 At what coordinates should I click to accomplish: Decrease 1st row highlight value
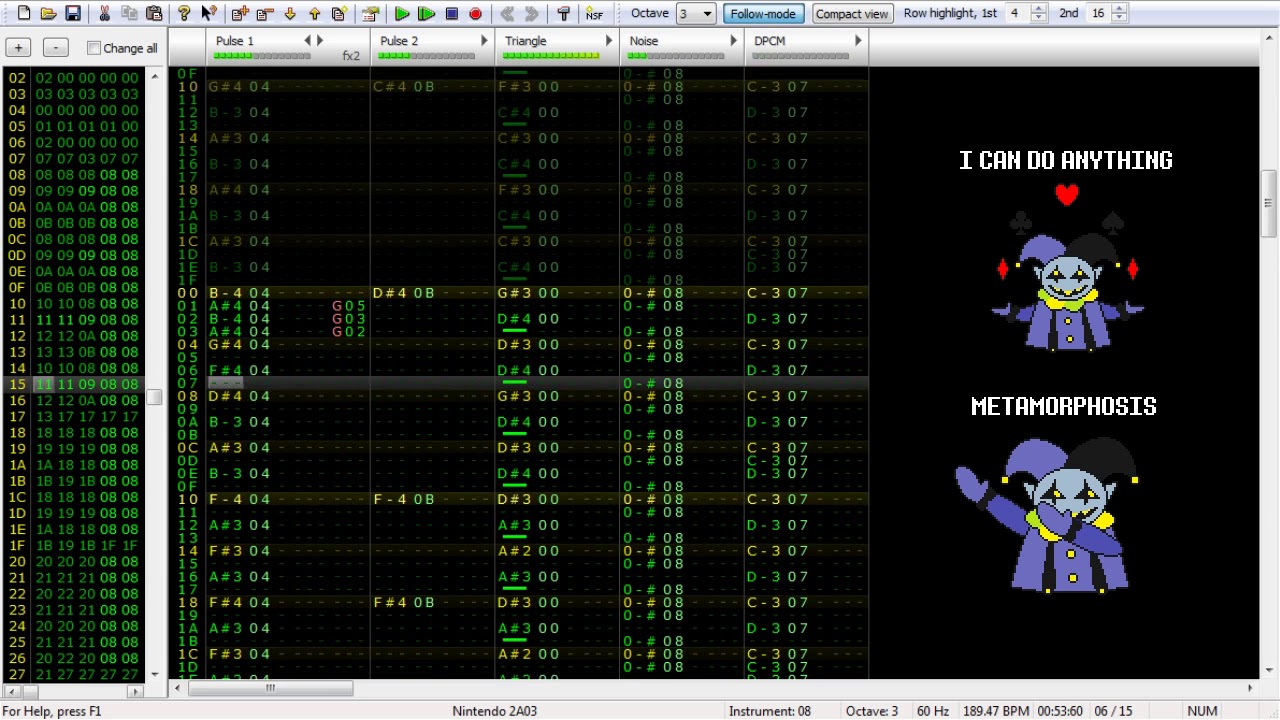pyautogui.click(x=1038, y=18)
